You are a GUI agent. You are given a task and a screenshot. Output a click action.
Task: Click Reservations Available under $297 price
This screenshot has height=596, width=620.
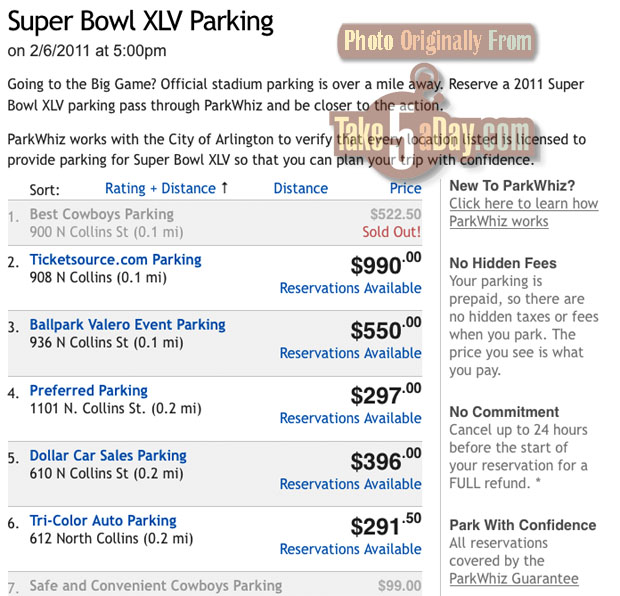click(x=350, y=418)
